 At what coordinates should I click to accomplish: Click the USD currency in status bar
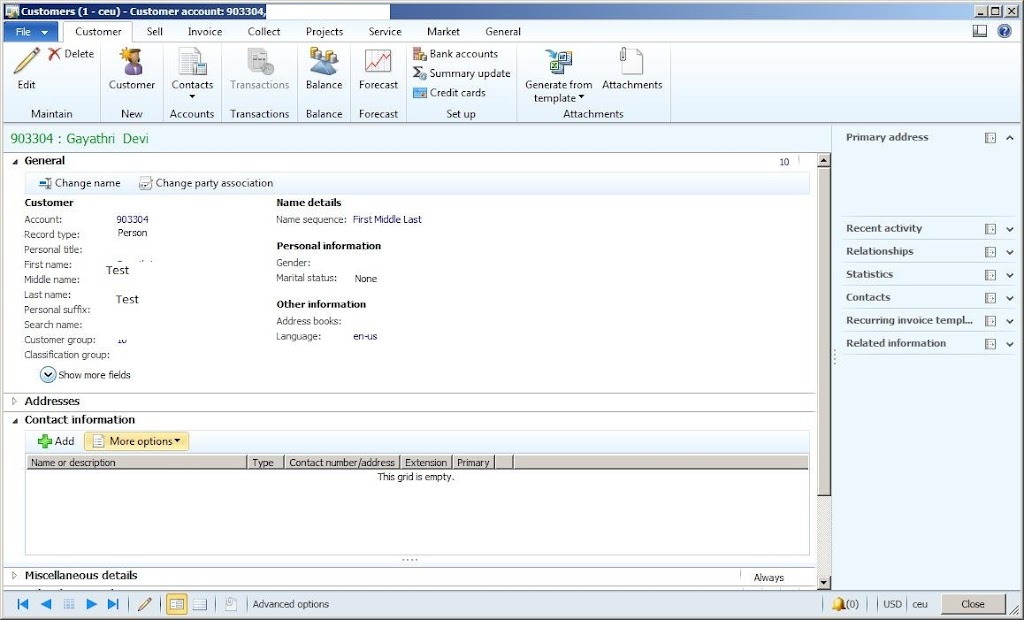(x=892, y=604)
